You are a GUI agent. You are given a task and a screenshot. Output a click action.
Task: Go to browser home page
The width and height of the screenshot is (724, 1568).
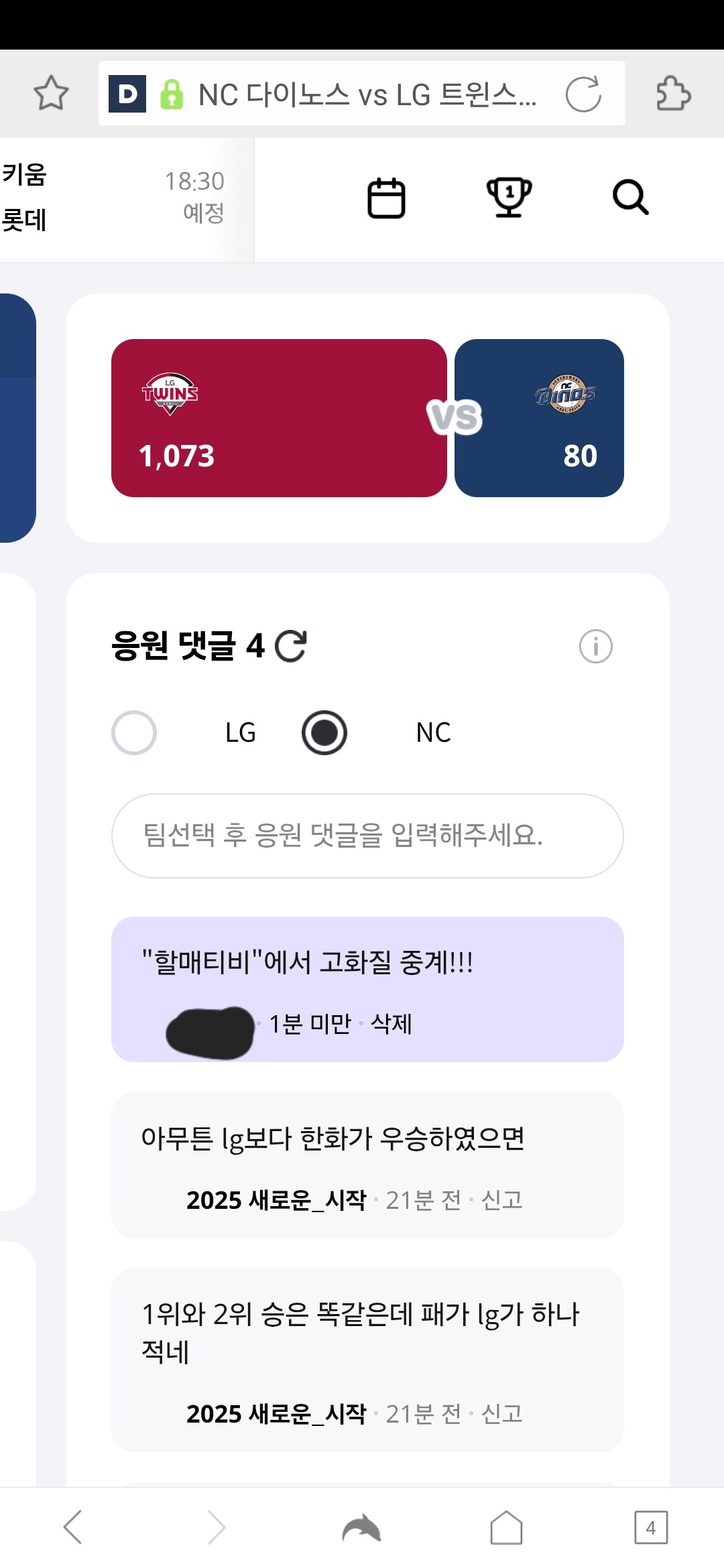tap(506, 1528)
